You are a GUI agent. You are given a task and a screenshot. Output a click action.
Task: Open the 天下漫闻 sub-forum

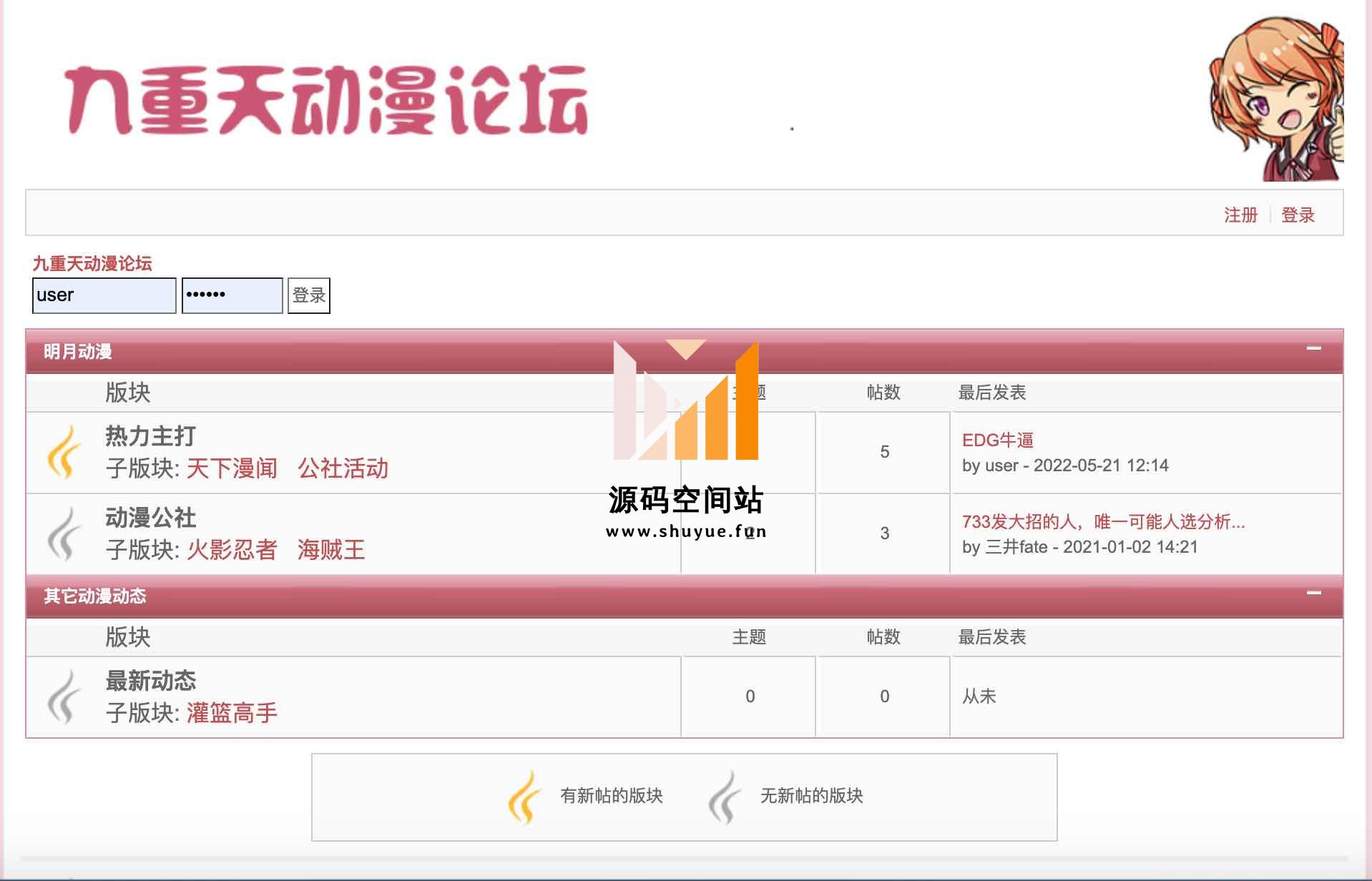coord(232,469)
